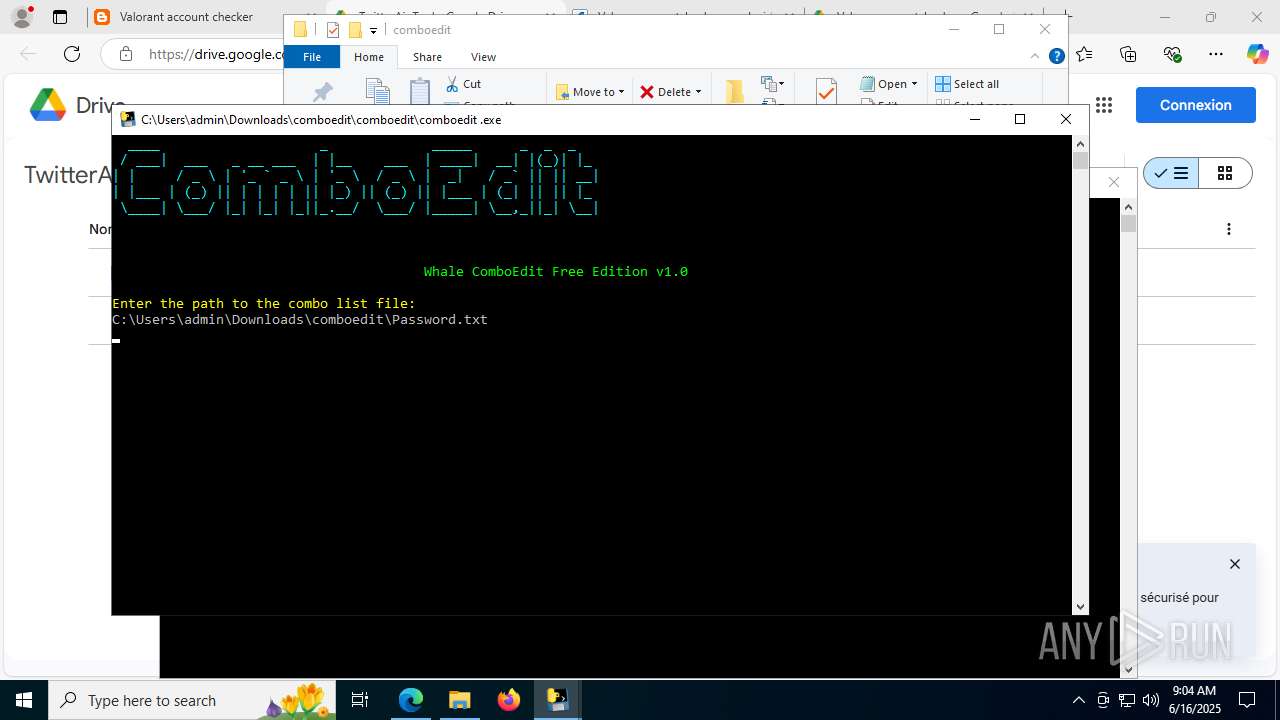Viewport: 1280px width, 720px height.
Task: Open comboedit console window system menu icon
Action: click(x=128, y=119)
